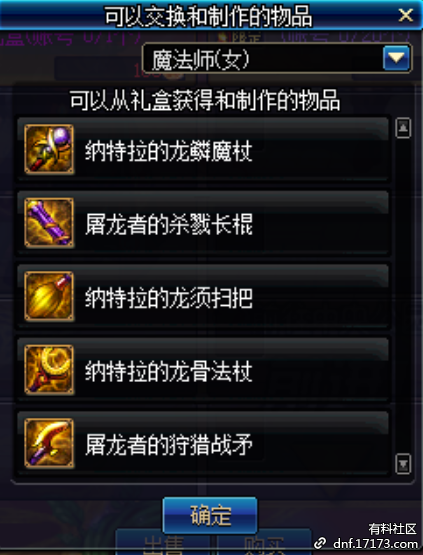Click the 纳特拉的龙鳞魔杖 staff icon

click(x=49, y=149)
